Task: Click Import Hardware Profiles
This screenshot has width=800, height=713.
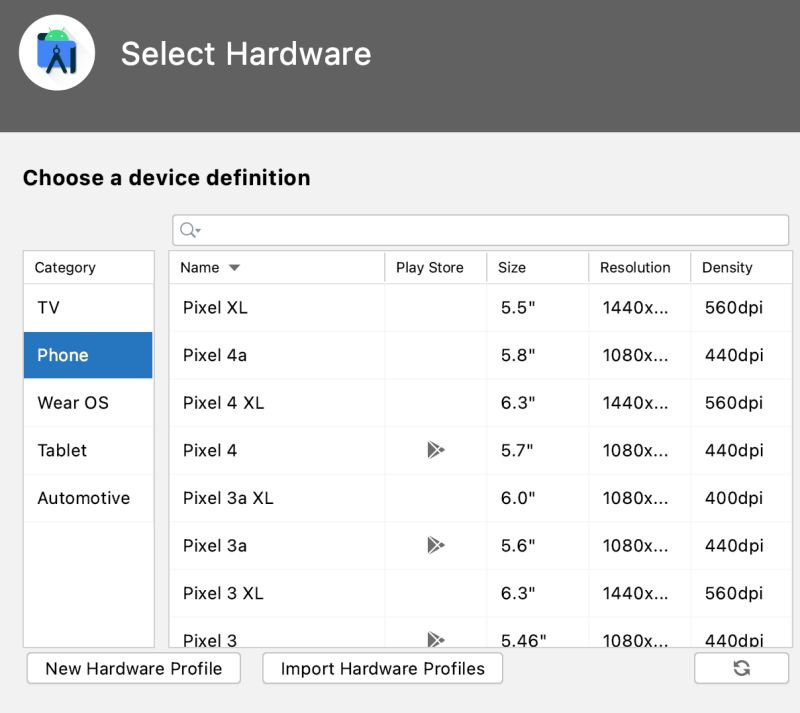Action: point(382,668)
